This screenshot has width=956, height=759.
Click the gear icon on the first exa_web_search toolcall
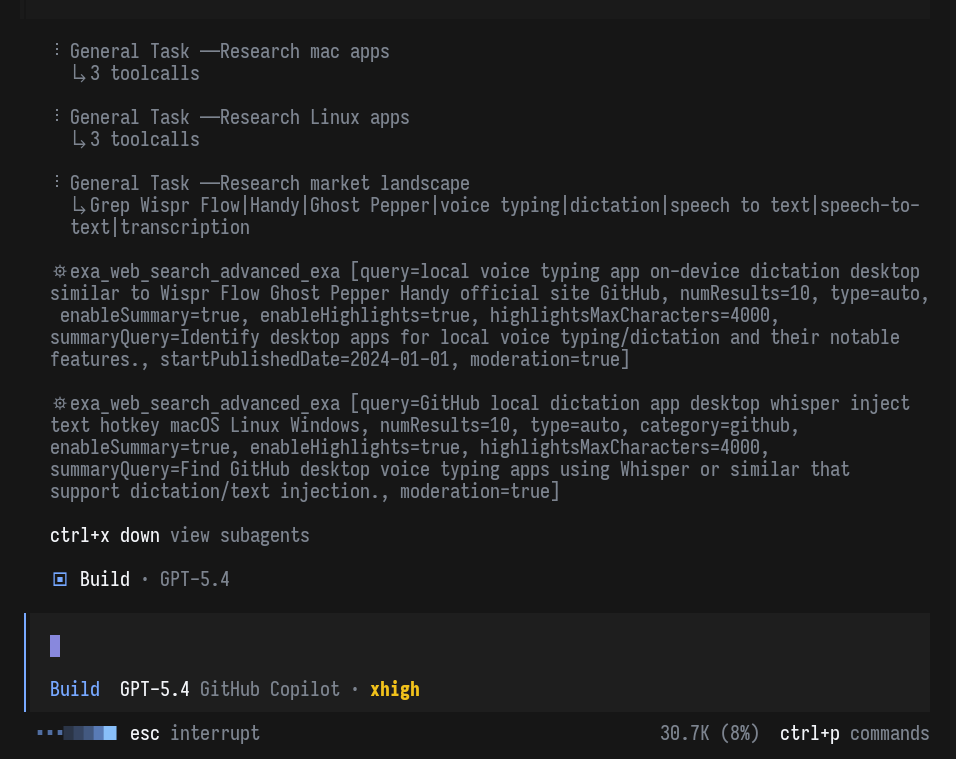coord(58,271)
